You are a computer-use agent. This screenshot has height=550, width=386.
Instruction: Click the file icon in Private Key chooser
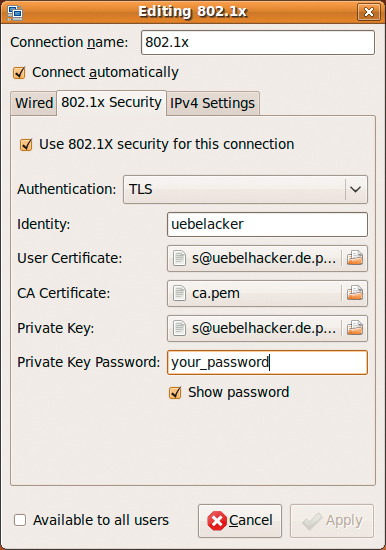[x=179, y=328]
